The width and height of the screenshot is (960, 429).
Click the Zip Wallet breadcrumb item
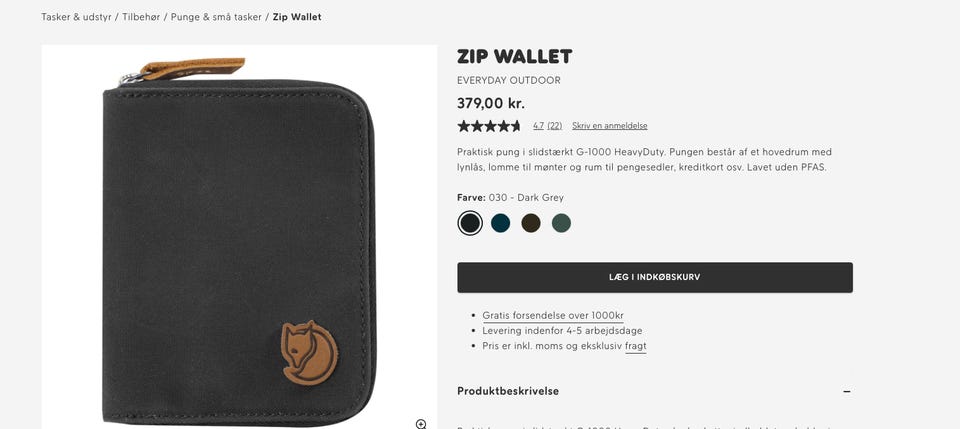click(x=297, y=17)
